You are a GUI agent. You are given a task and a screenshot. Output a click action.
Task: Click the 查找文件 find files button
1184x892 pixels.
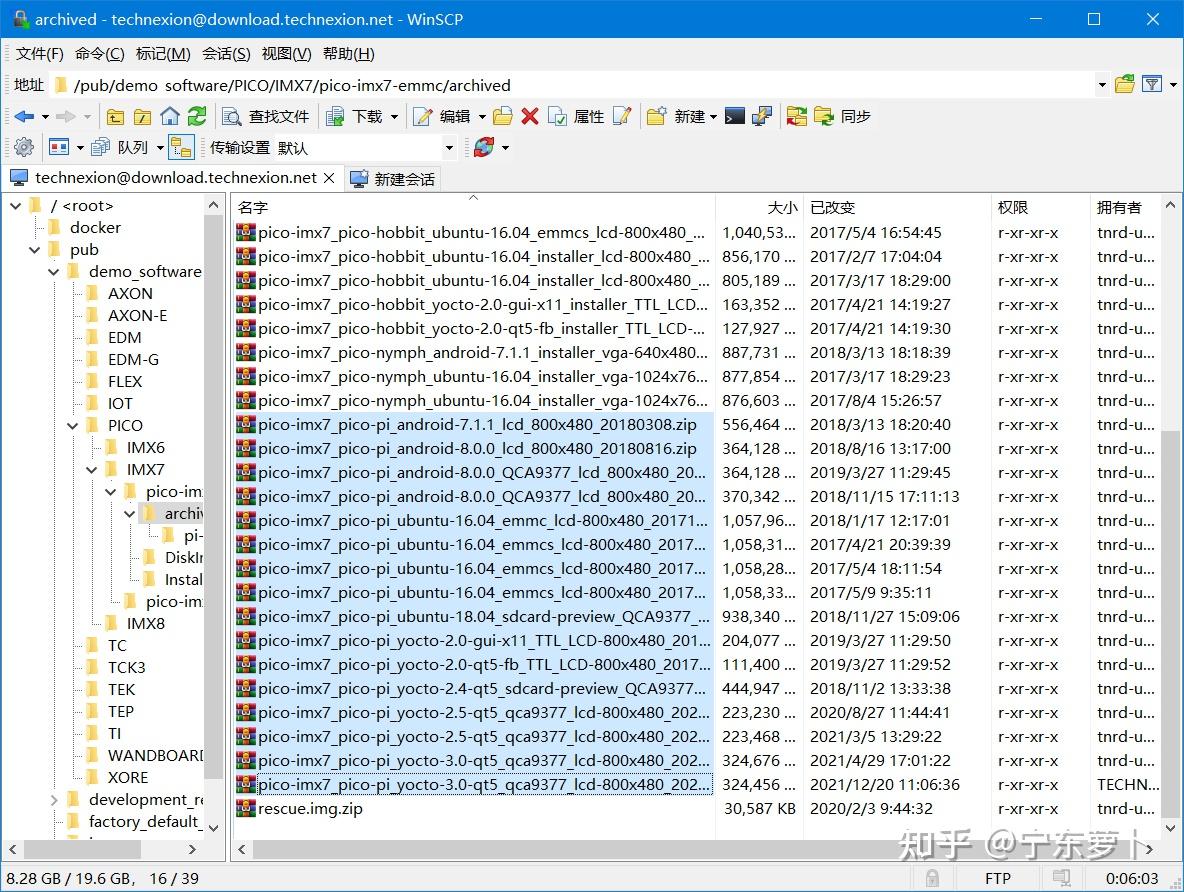click(x=266, y=117)
